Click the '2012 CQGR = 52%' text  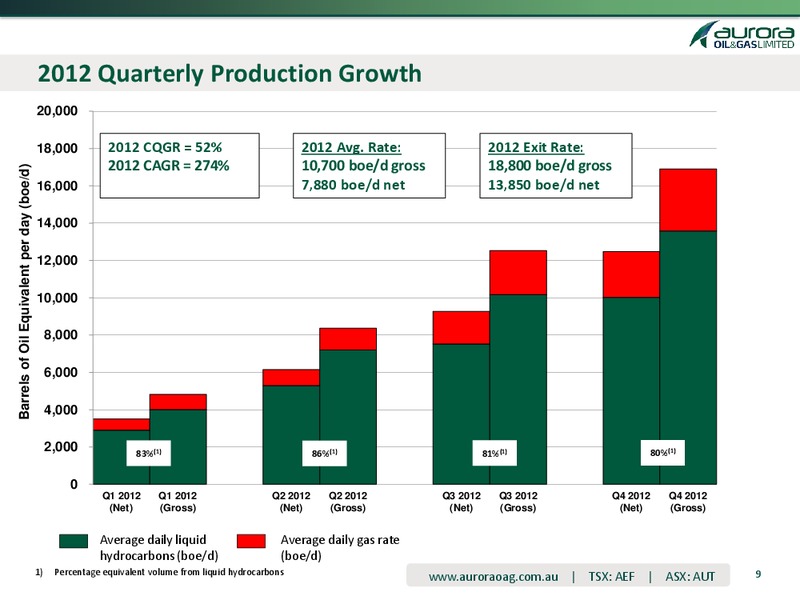165,147
